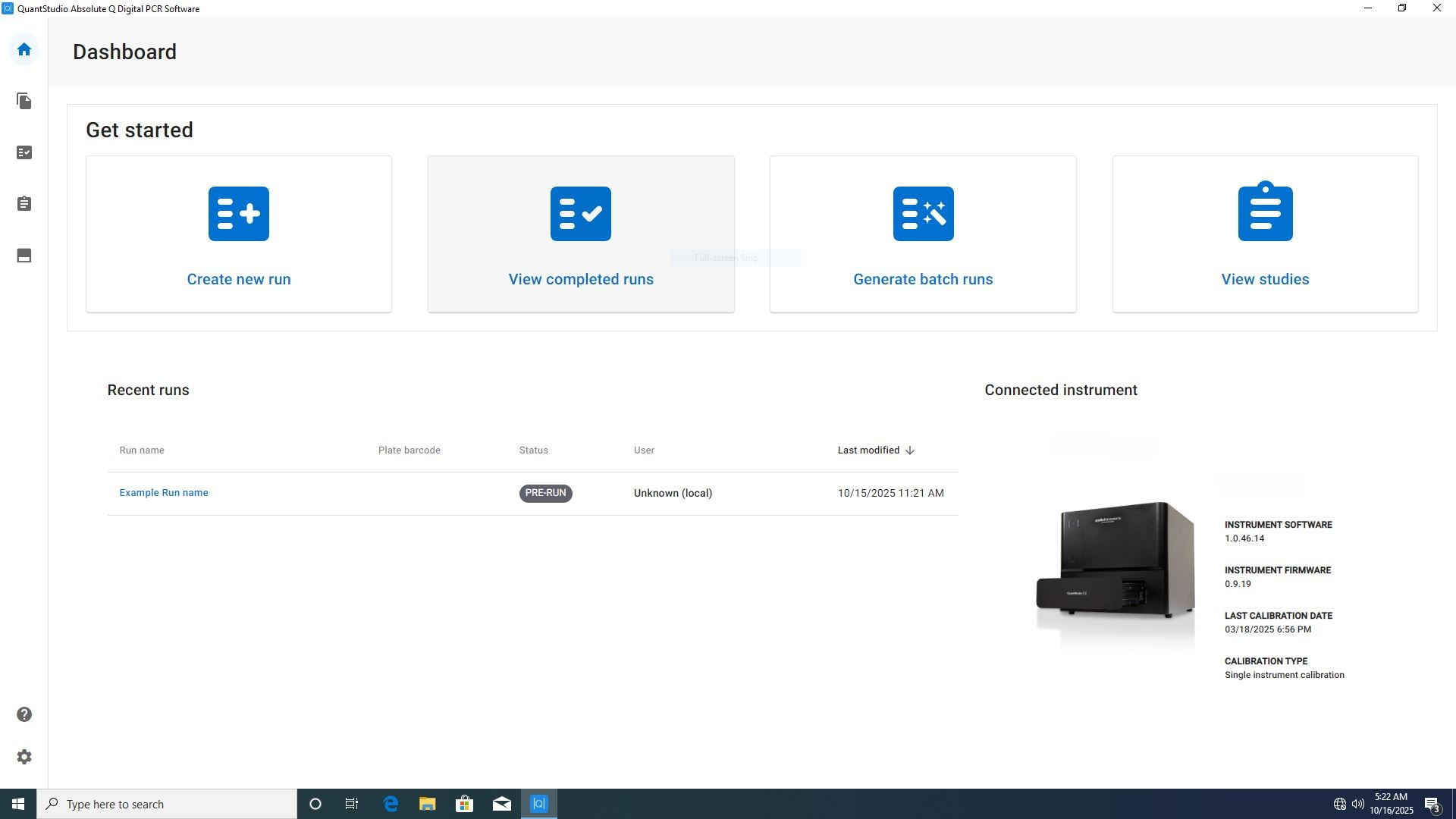The image size is (1456, 819).
Task: Open the studies clipboard sidebar icon
Action: tap(24, 204)
